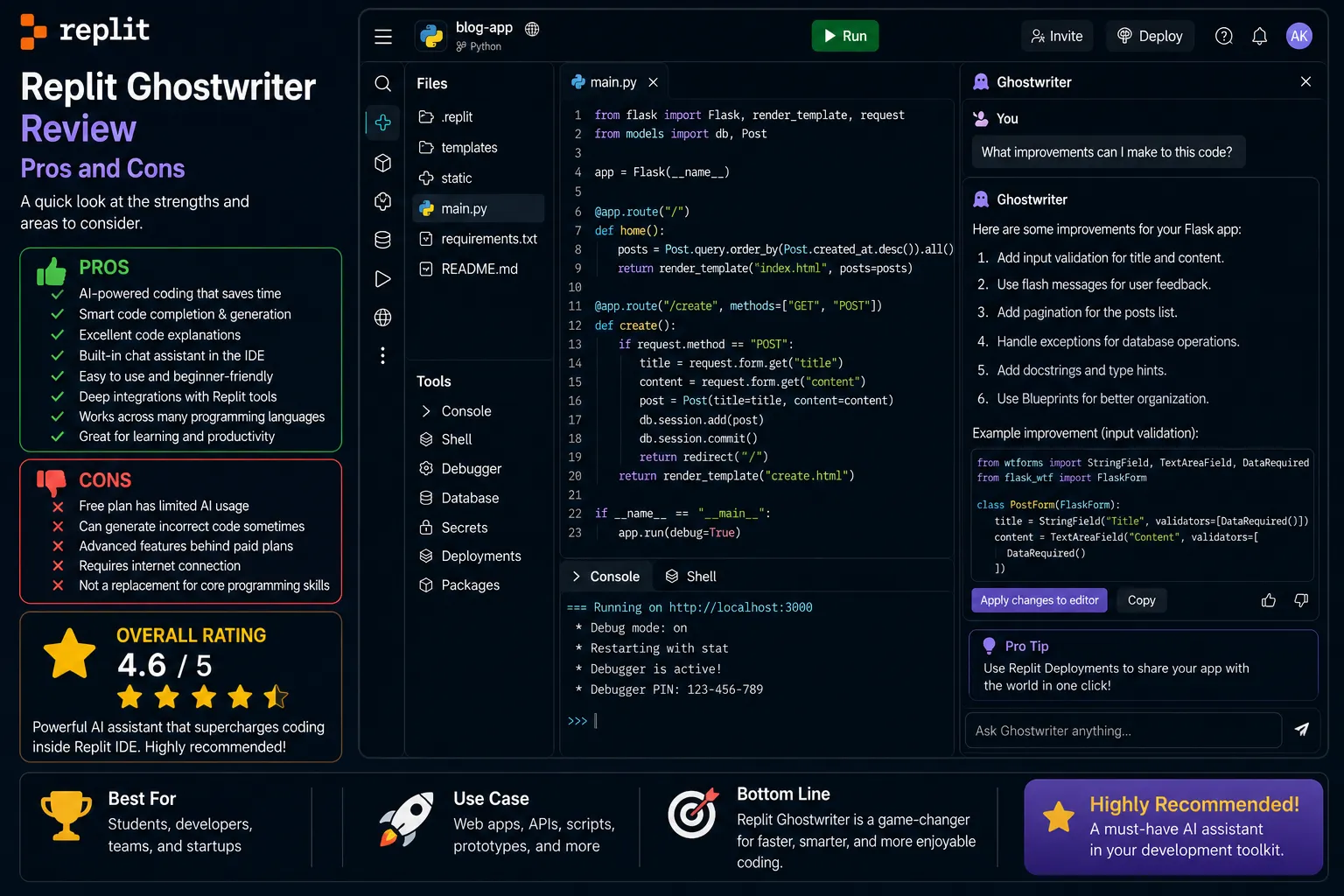This screenshot has height=896, width=1344.
Task: Click the 4.6 / 5 rating text
Action: (x=164, y=666)
